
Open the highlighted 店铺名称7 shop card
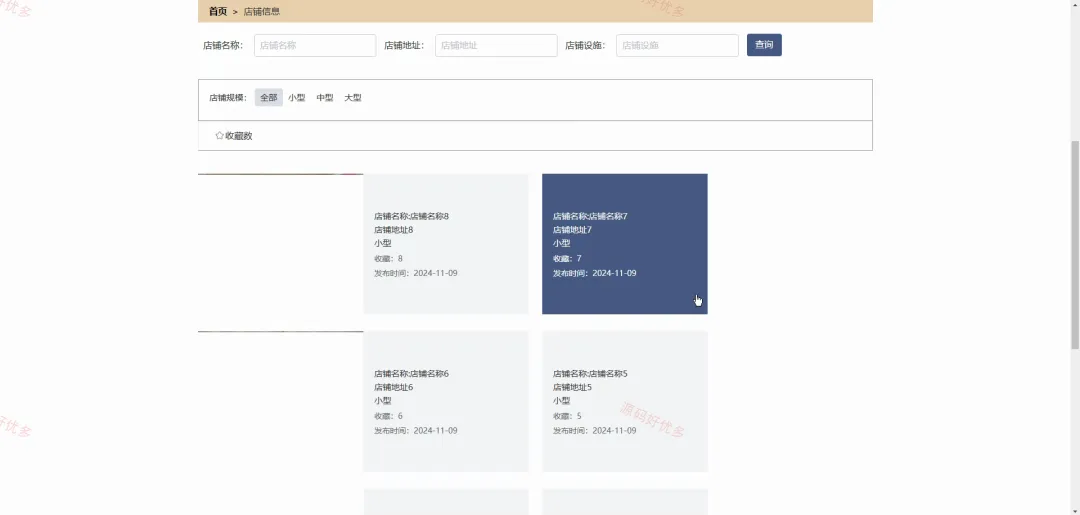[625, 244]
